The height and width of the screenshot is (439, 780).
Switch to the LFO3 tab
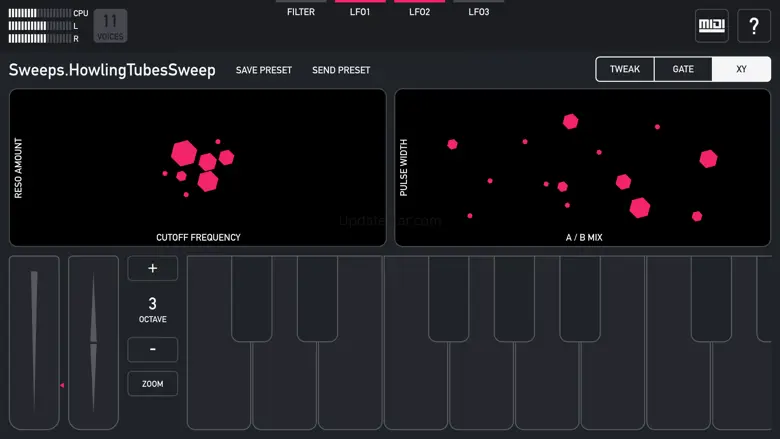coord(479,9)
